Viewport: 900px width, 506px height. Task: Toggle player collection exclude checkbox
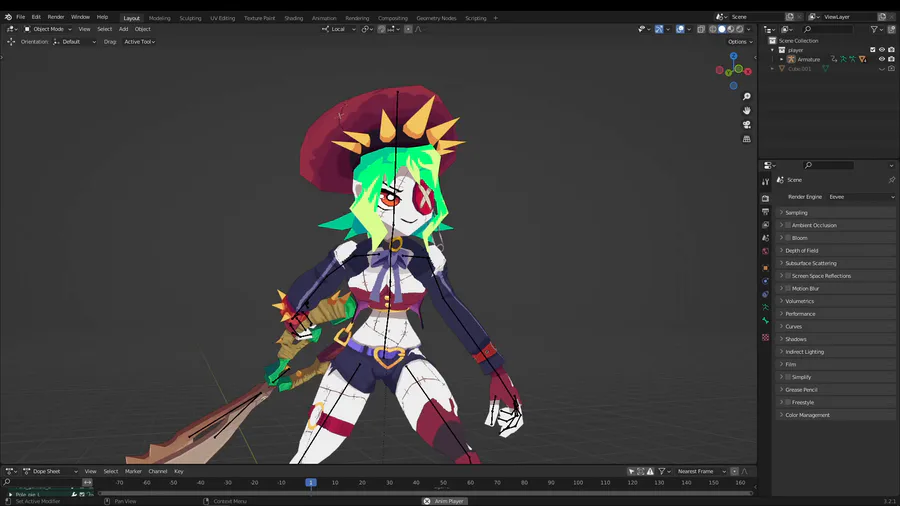(x=872, y=50)
